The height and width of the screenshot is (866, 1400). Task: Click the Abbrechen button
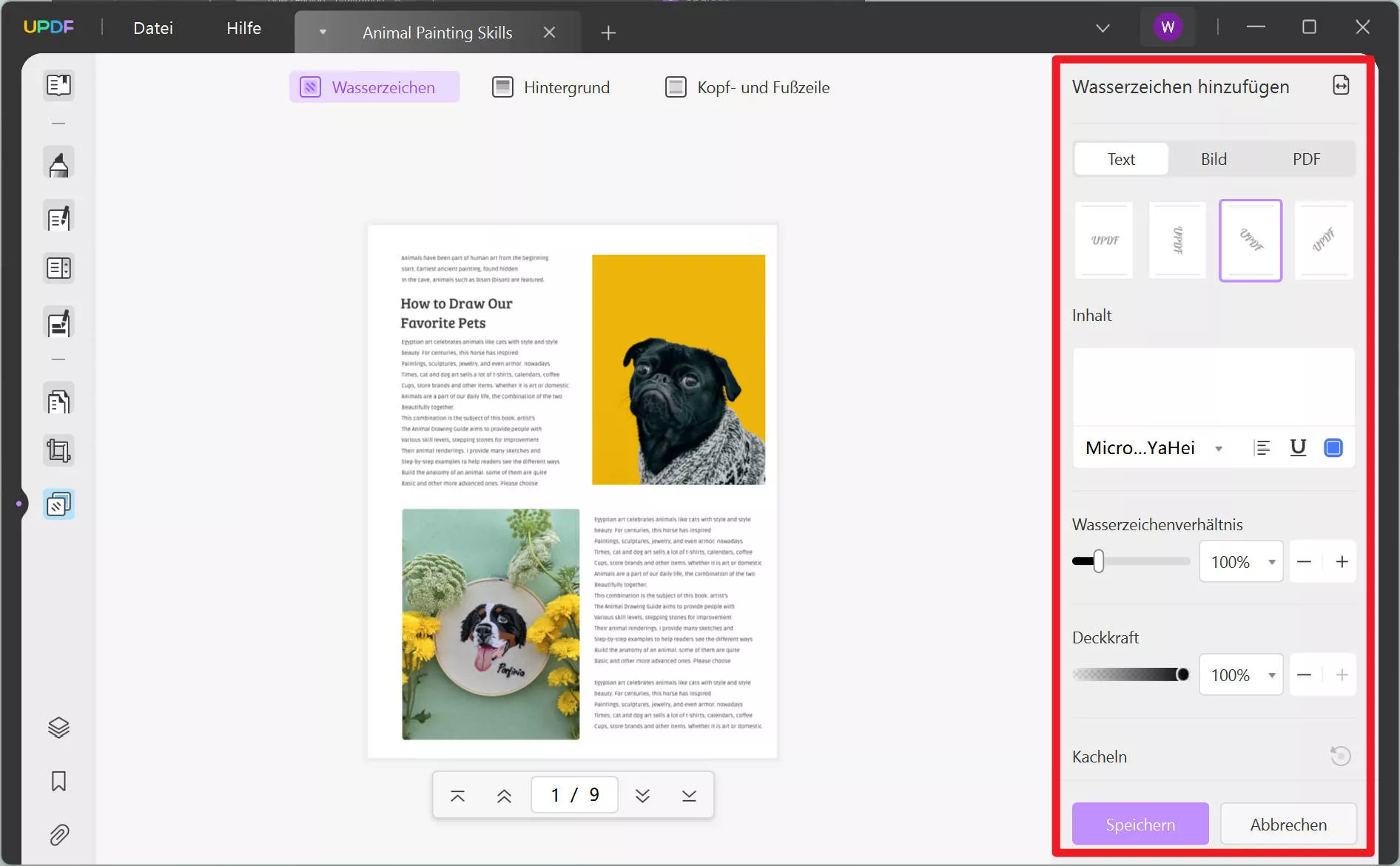[x=1288, y=824]
